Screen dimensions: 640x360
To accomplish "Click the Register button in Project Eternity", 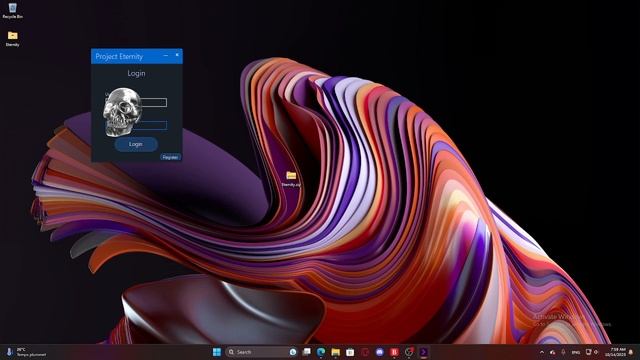I will point(170,157).
